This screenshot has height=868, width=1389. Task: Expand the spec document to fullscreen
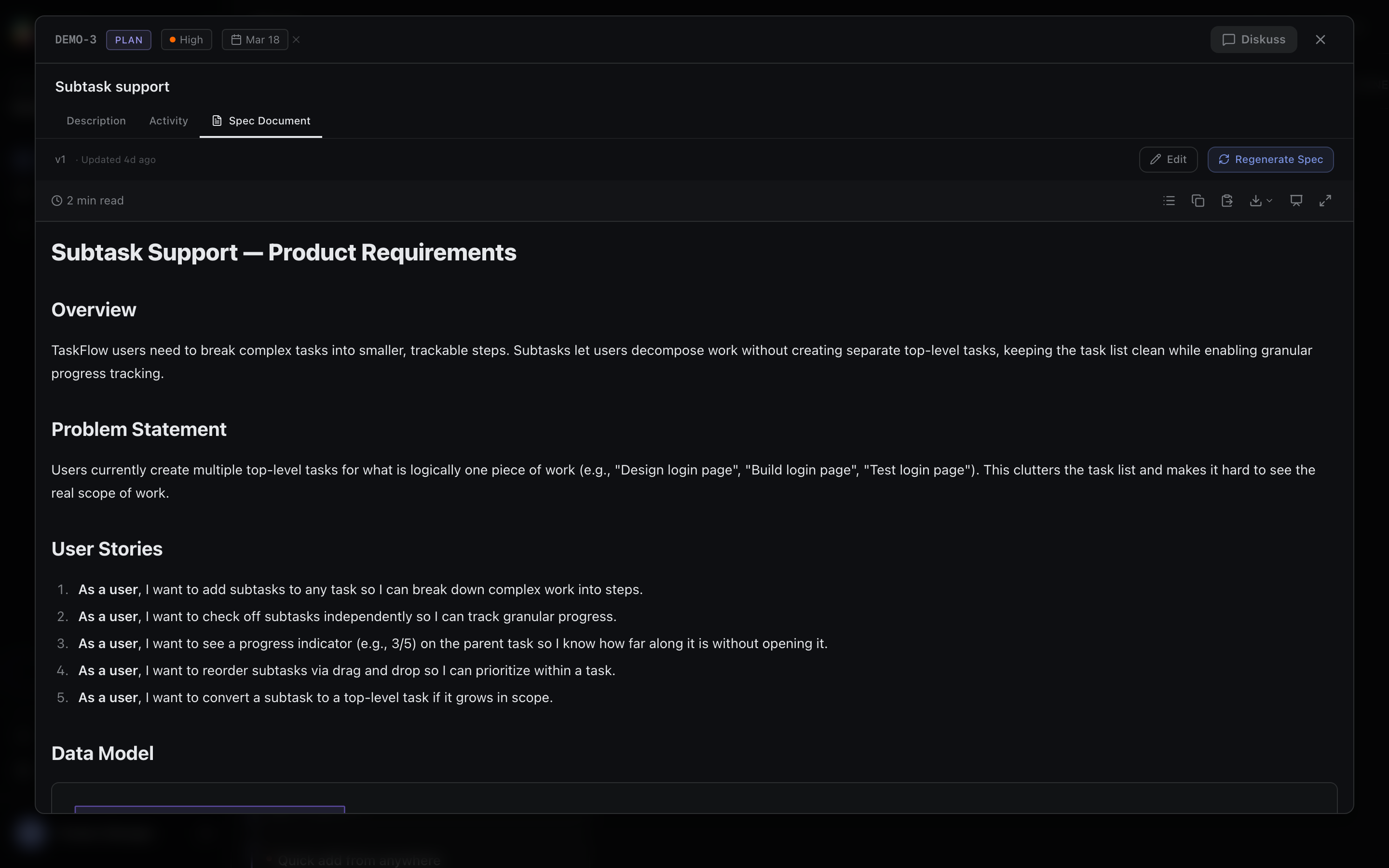1325,200
